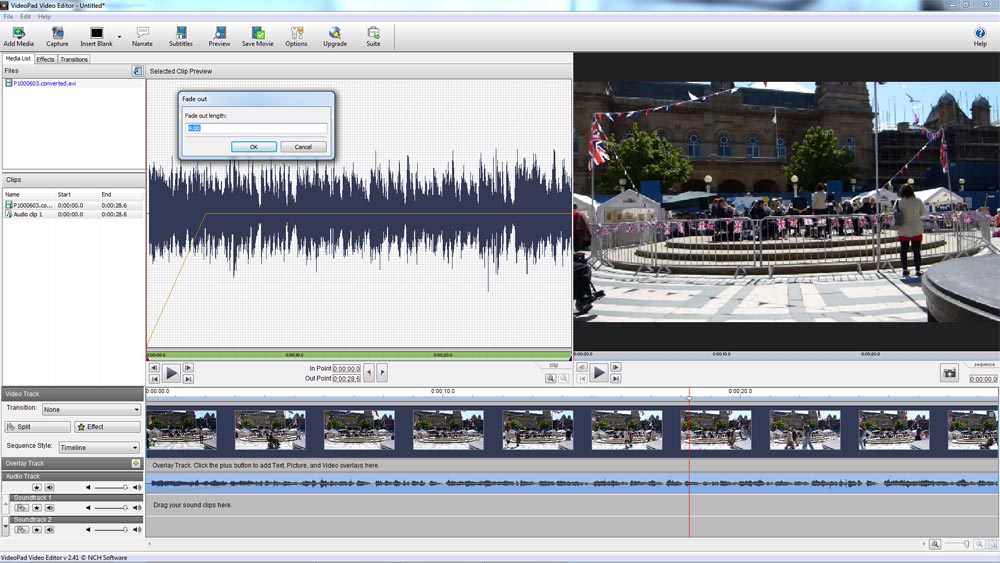Click the Split button
Image resolution: width=1000 pixels, height=563 pixels.
(37, 427)
